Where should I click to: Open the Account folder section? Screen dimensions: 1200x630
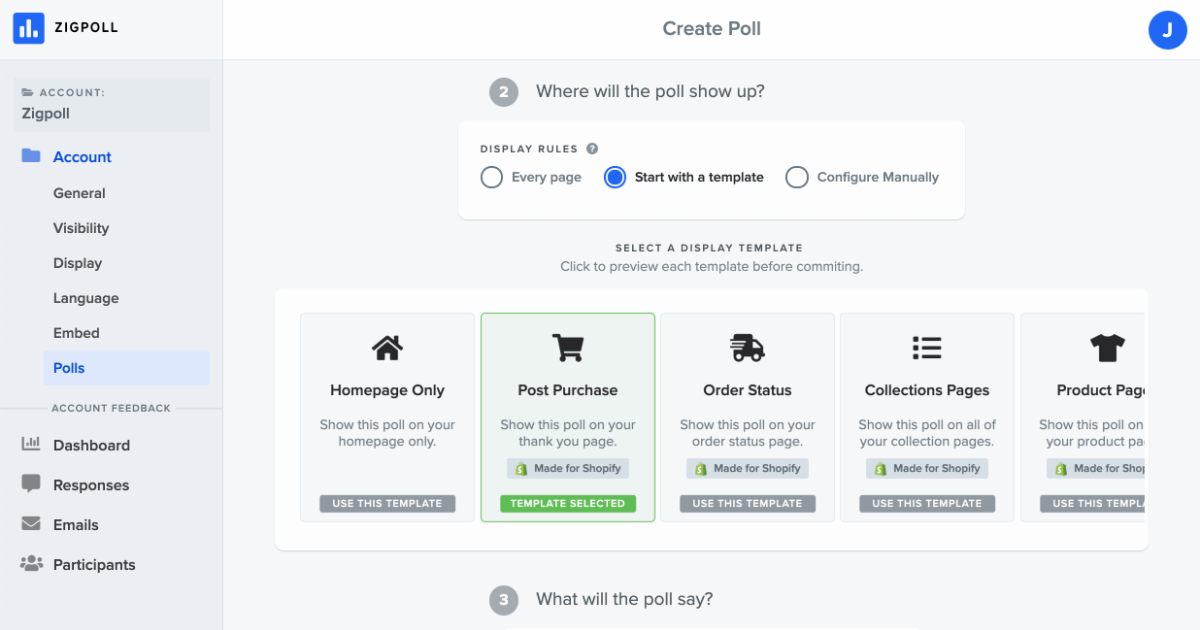82,157
